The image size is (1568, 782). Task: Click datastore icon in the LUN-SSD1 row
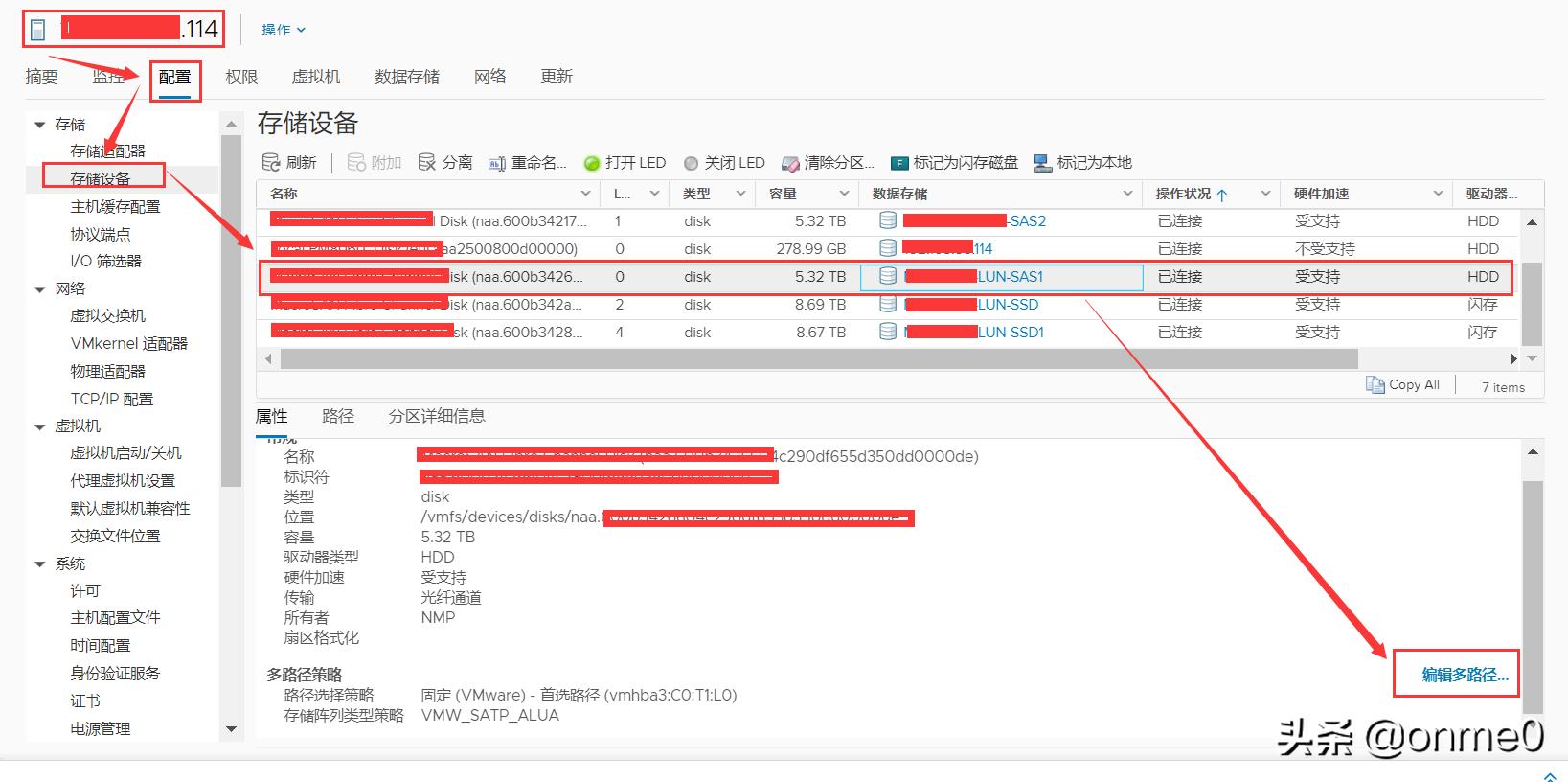[888, 332]
